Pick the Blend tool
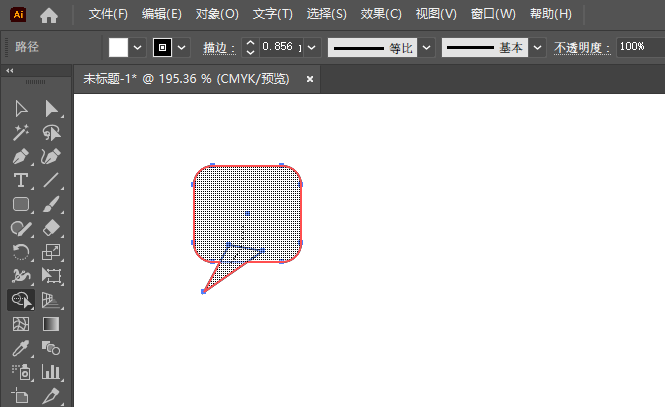Viewport: 665px width, 407px height. tap(51, 348)
